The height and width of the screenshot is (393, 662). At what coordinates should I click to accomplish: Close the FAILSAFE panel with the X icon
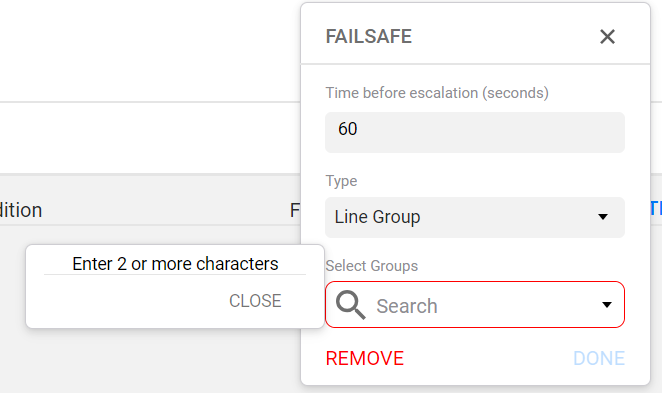tap(607, 37)
